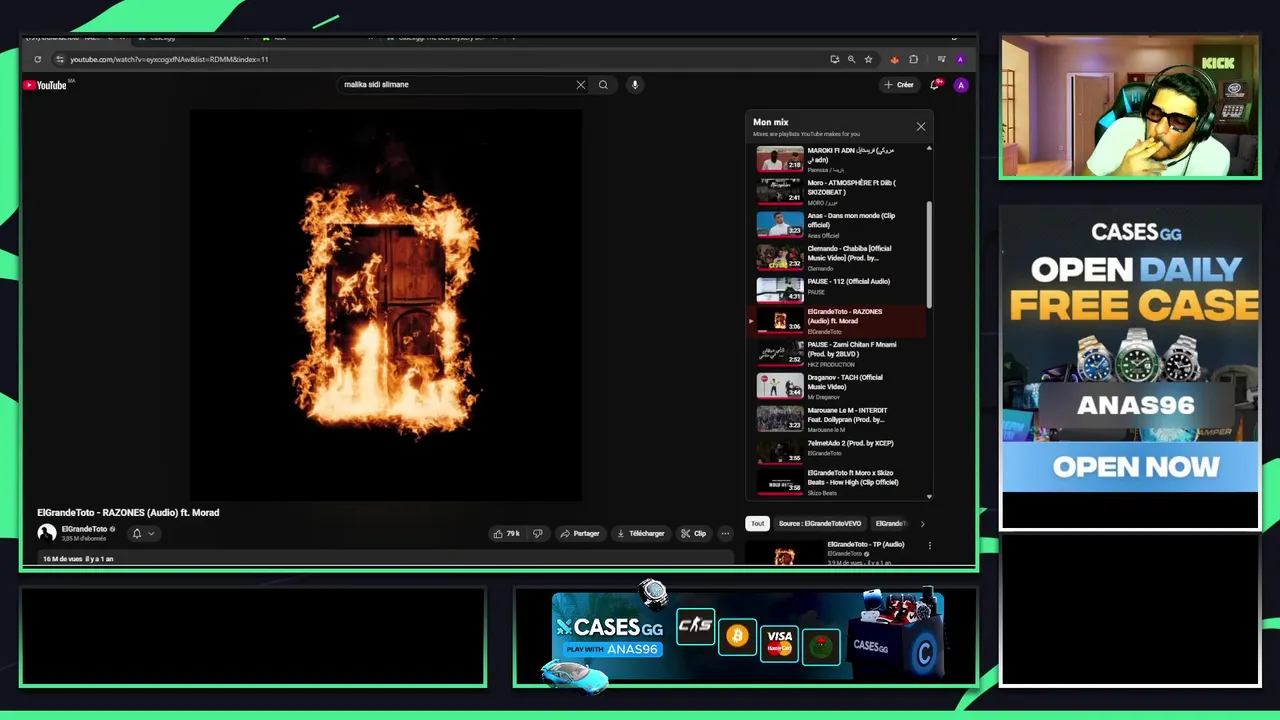Select the Source : ElGrandeTotoVEVO chip
The height and width of the screenshot is (720, 1280).
(x=819, y=523)
